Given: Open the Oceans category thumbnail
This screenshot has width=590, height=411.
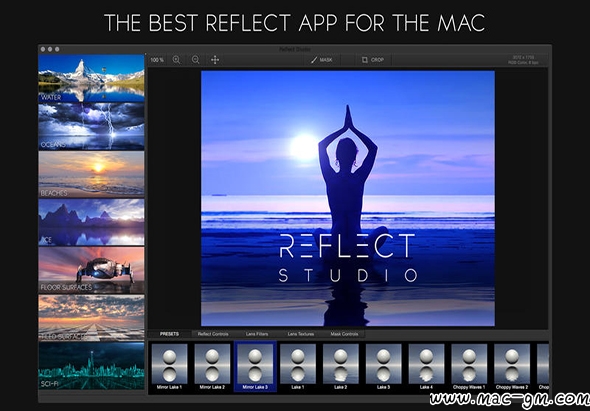Looking at the screenshot, I should tap(91, 126).
